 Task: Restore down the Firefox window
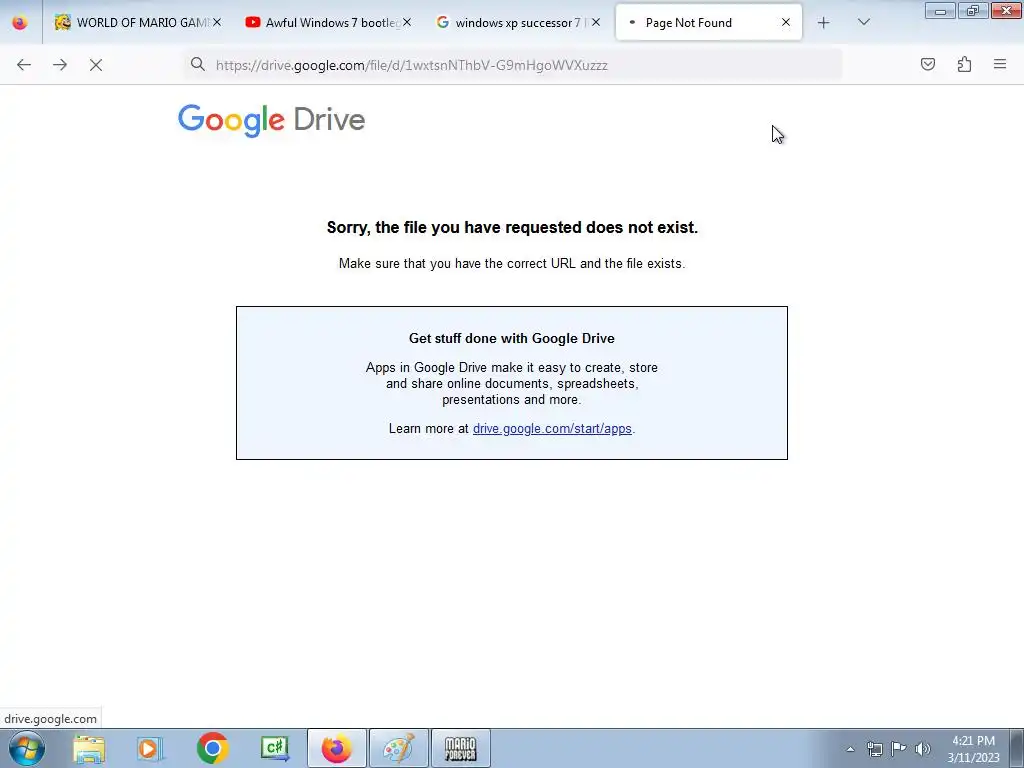coord(973,11)
